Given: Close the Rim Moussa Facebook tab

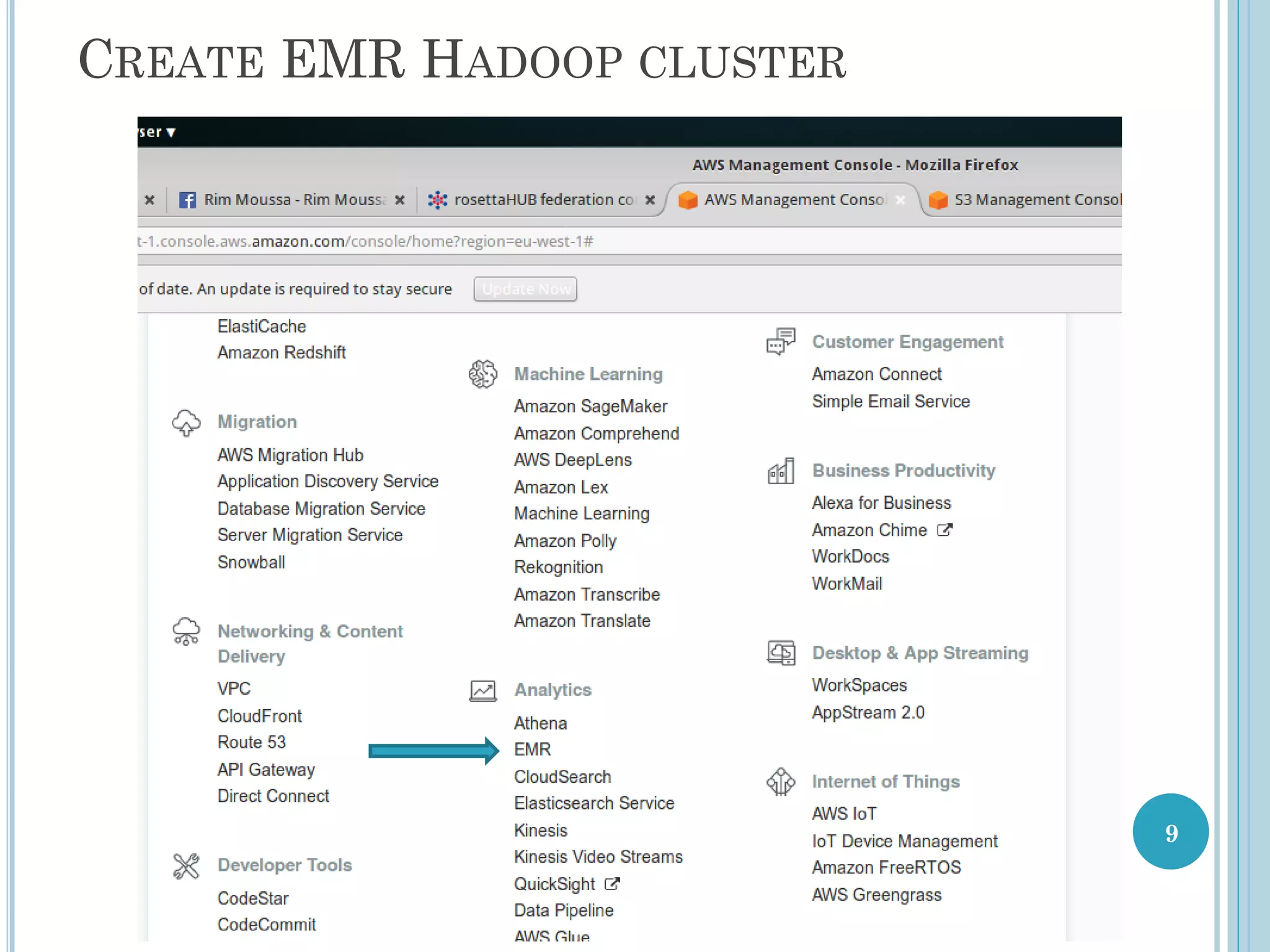Looking at the screenshot, I should (400, 200).
